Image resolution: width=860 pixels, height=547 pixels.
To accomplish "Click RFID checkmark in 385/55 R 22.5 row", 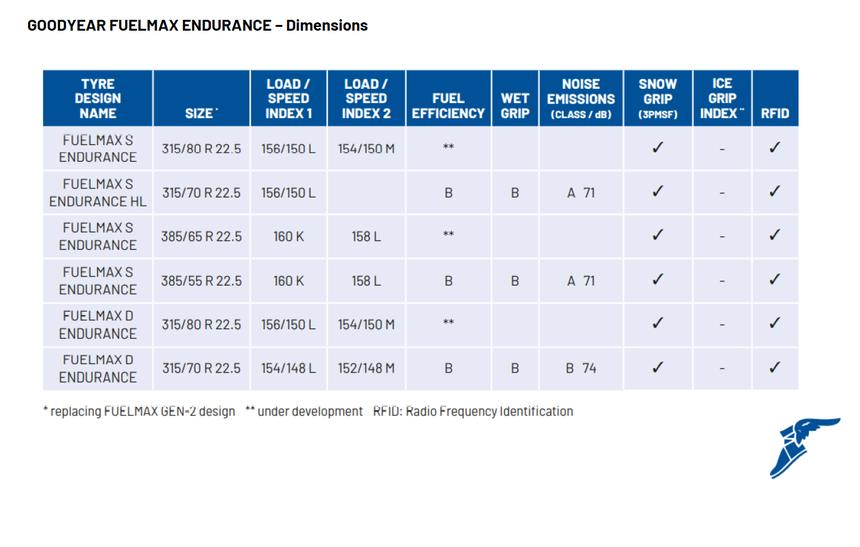I will tap(774, 279).
